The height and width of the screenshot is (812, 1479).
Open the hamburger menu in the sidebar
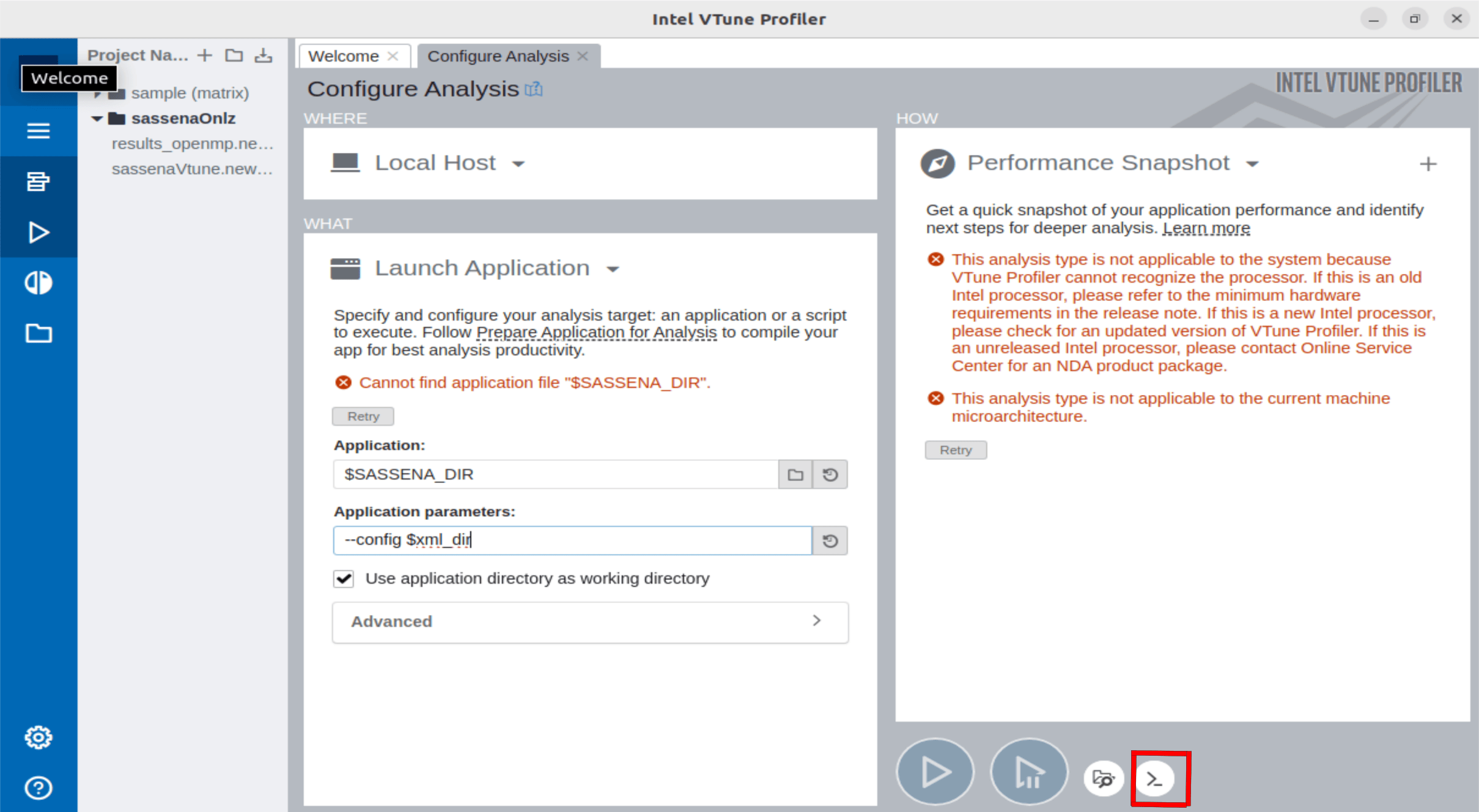[38, 131]
